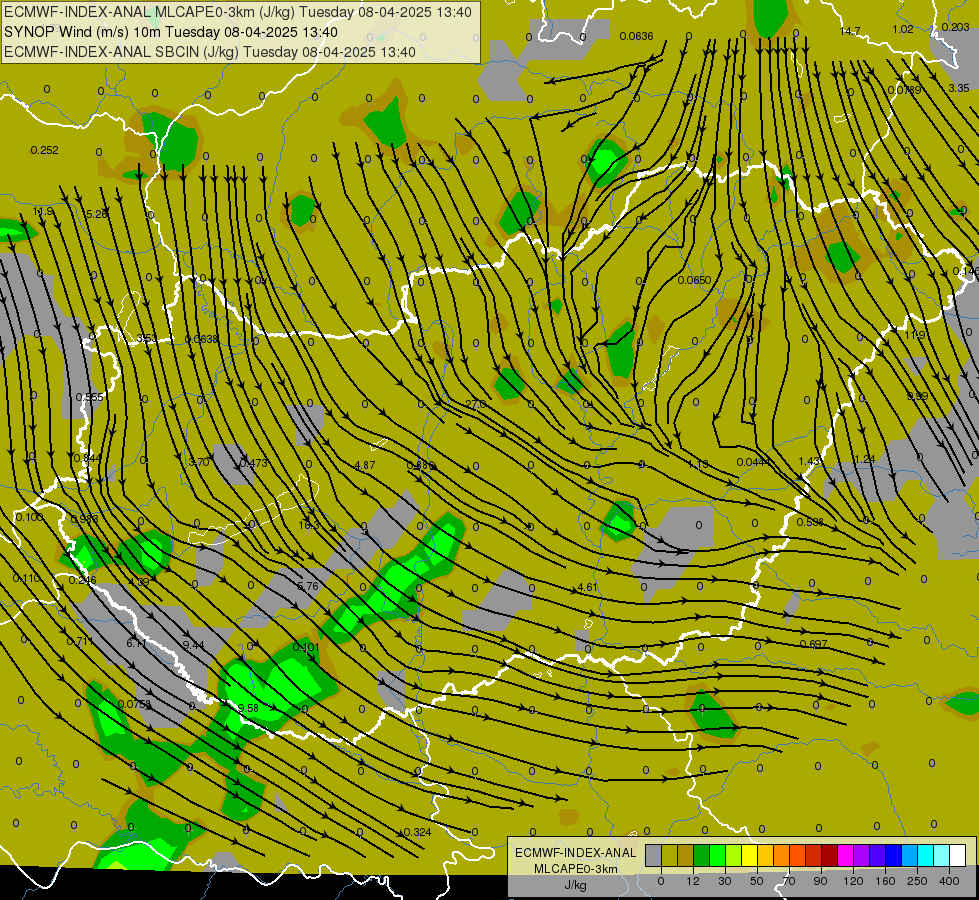Click the legend tick label 160
The height and width of the screenshot is (900, 979).
tap(885, 881)
